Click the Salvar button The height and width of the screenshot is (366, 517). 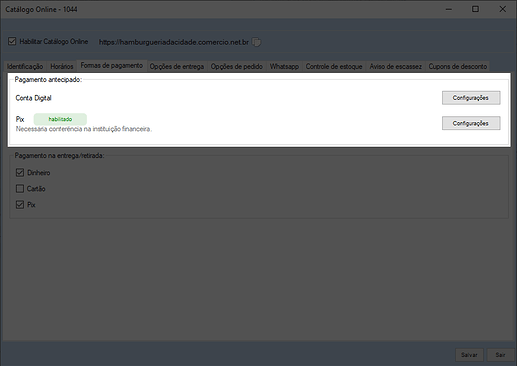coord(469,355)
